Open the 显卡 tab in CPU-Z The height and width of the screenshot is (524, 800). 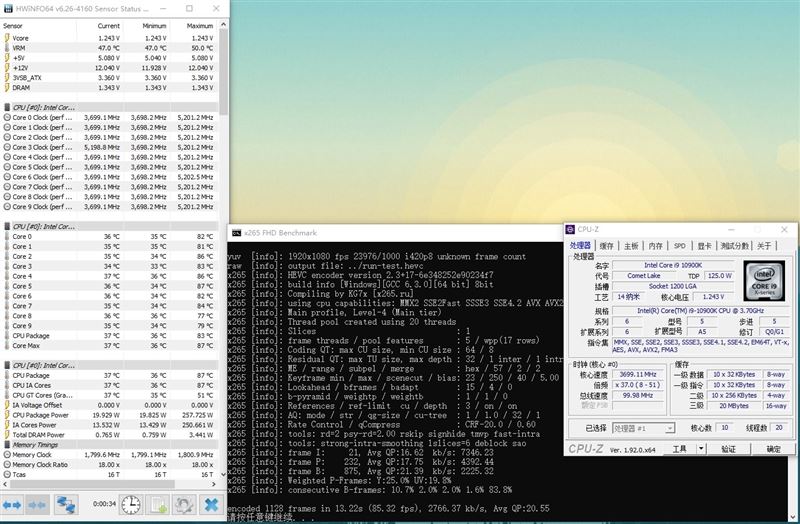tap(704, 246)
